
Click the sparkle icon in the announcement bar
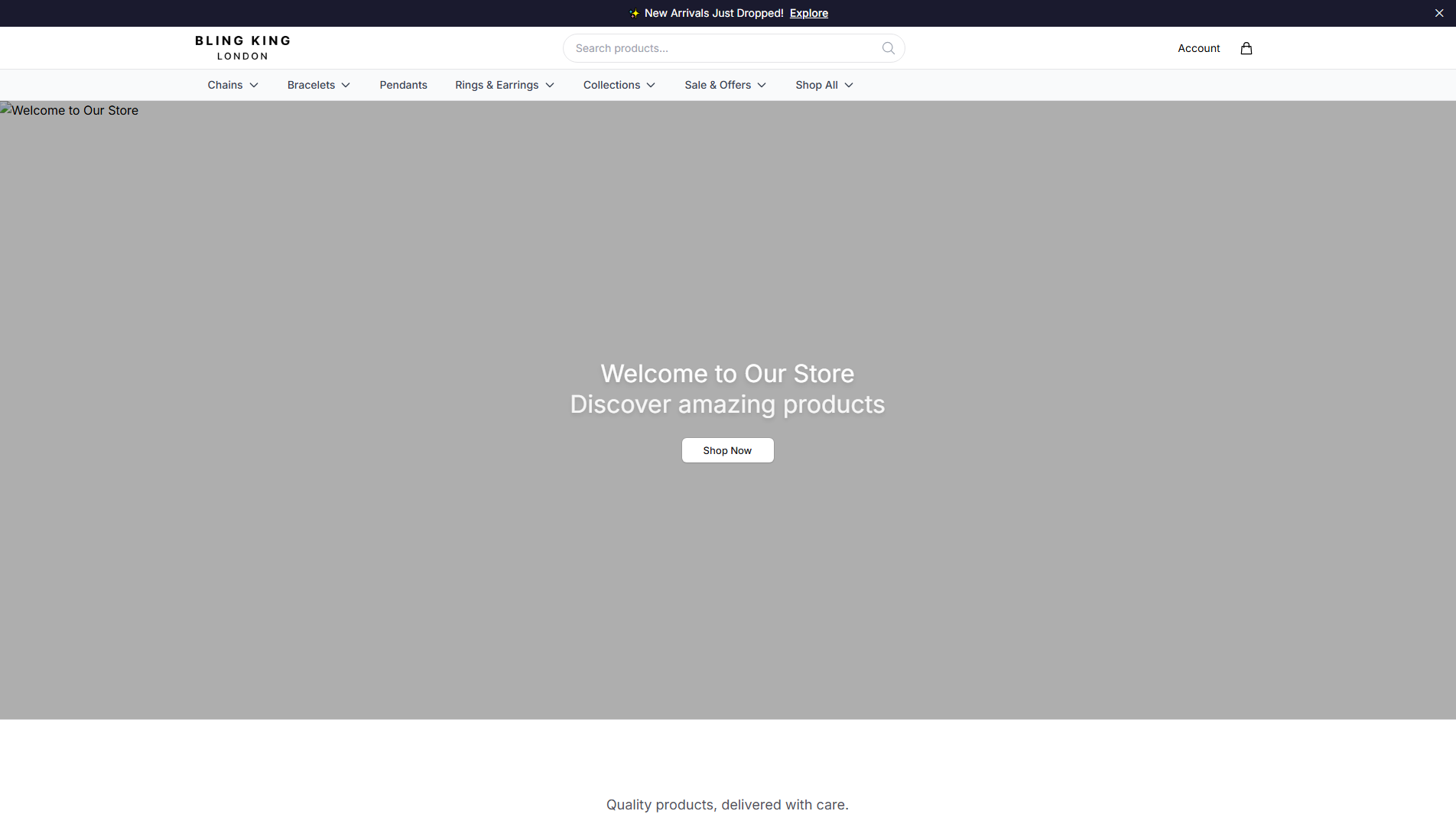(634, 13)
